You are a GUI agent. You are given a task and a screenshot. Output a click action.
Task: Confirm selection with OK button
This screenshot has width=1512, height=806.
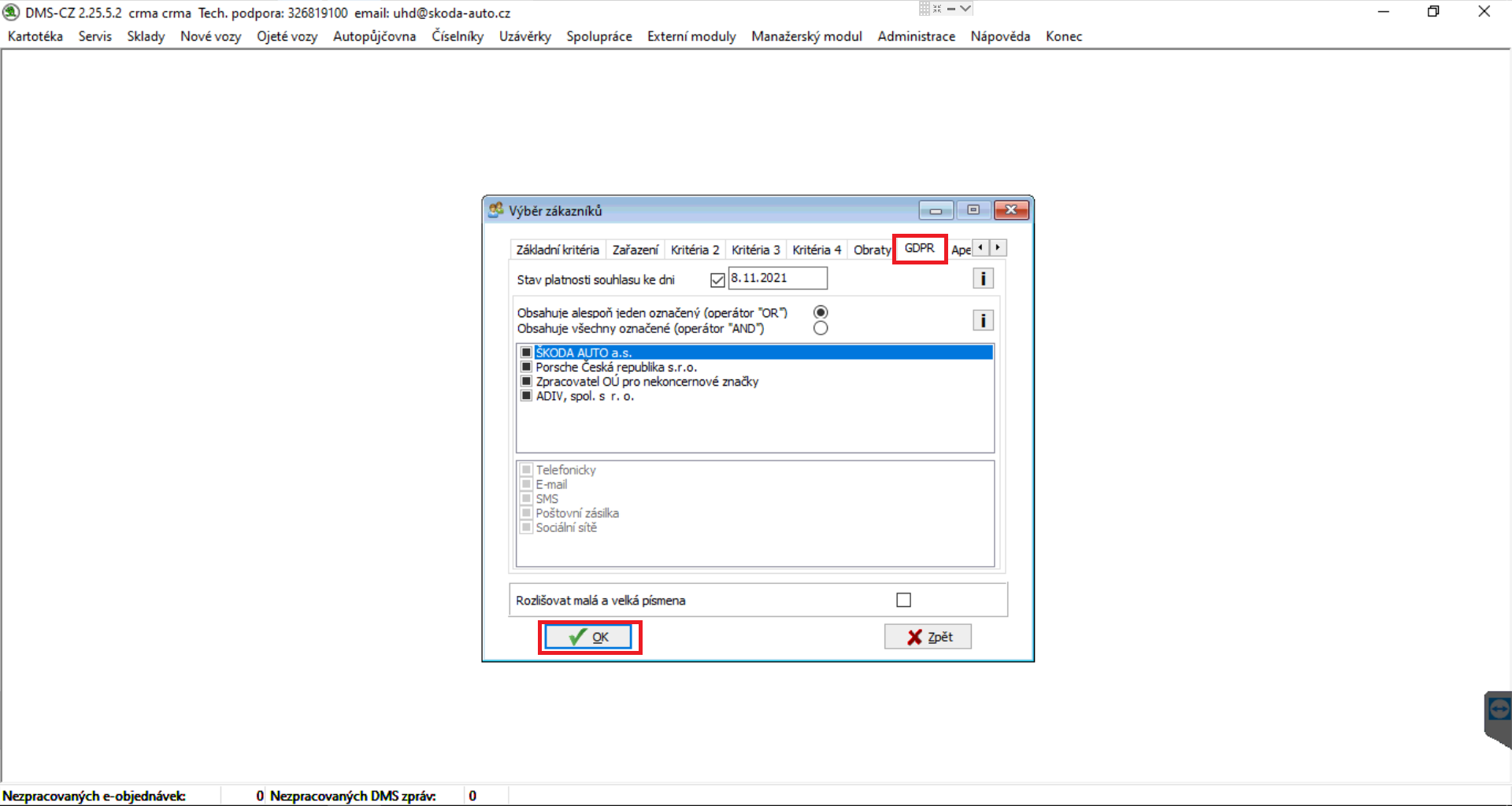(x=589, y=637)
